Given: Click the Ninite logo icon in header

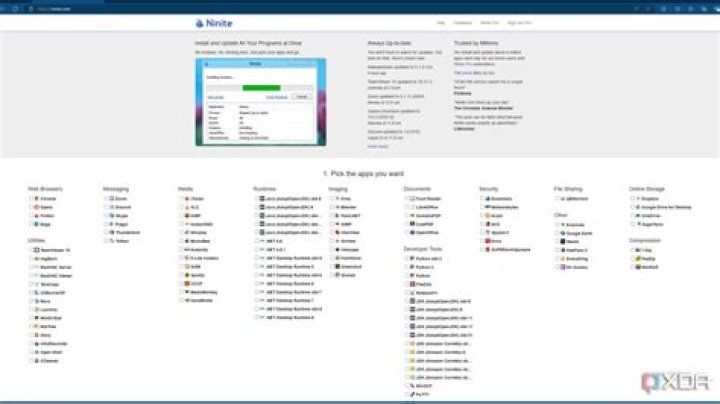Looking at the screenshot, I should coord(199,23).
